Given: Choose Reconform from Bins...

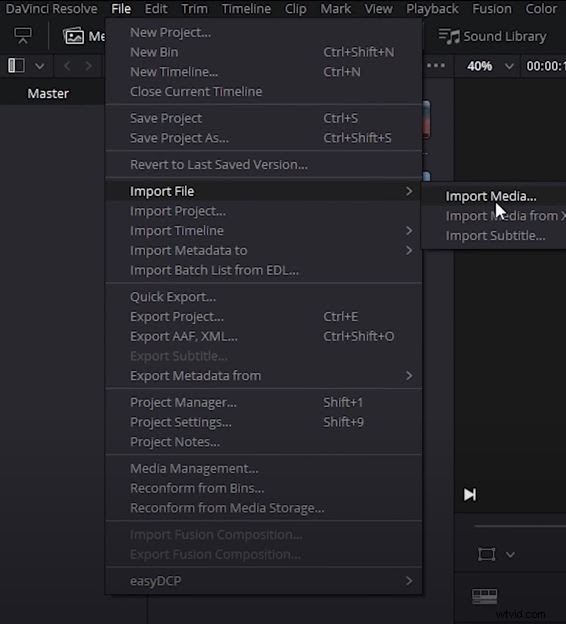Looking at the screenshot, I should click(x=263, y=488).
